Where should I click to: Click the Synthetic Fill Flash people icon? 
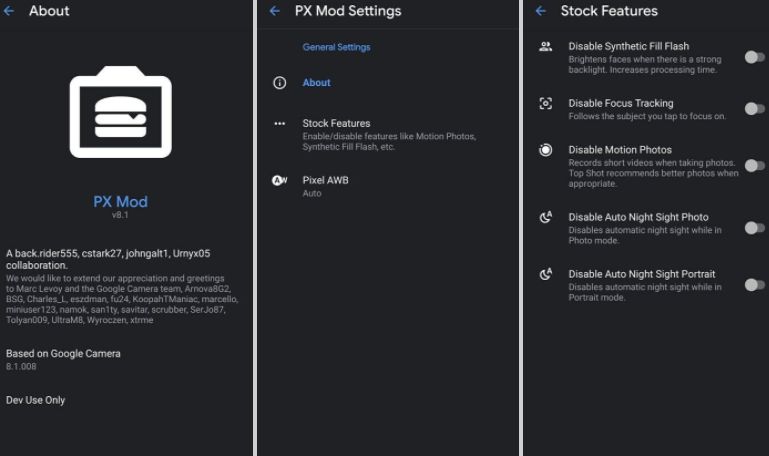545,46
